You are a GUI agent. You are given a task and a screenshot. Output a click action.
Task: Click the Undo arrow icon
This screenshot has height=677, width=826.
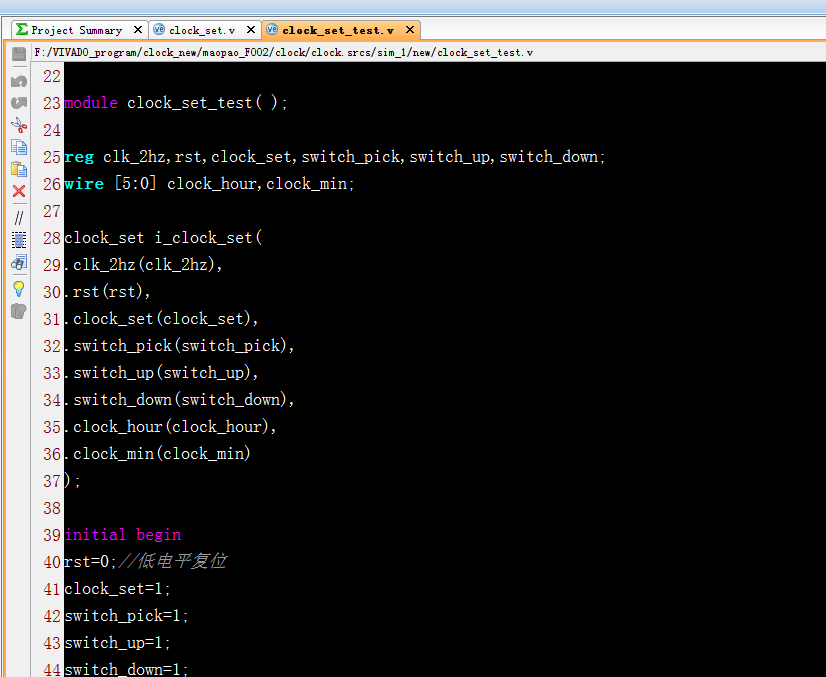point(19,81)
